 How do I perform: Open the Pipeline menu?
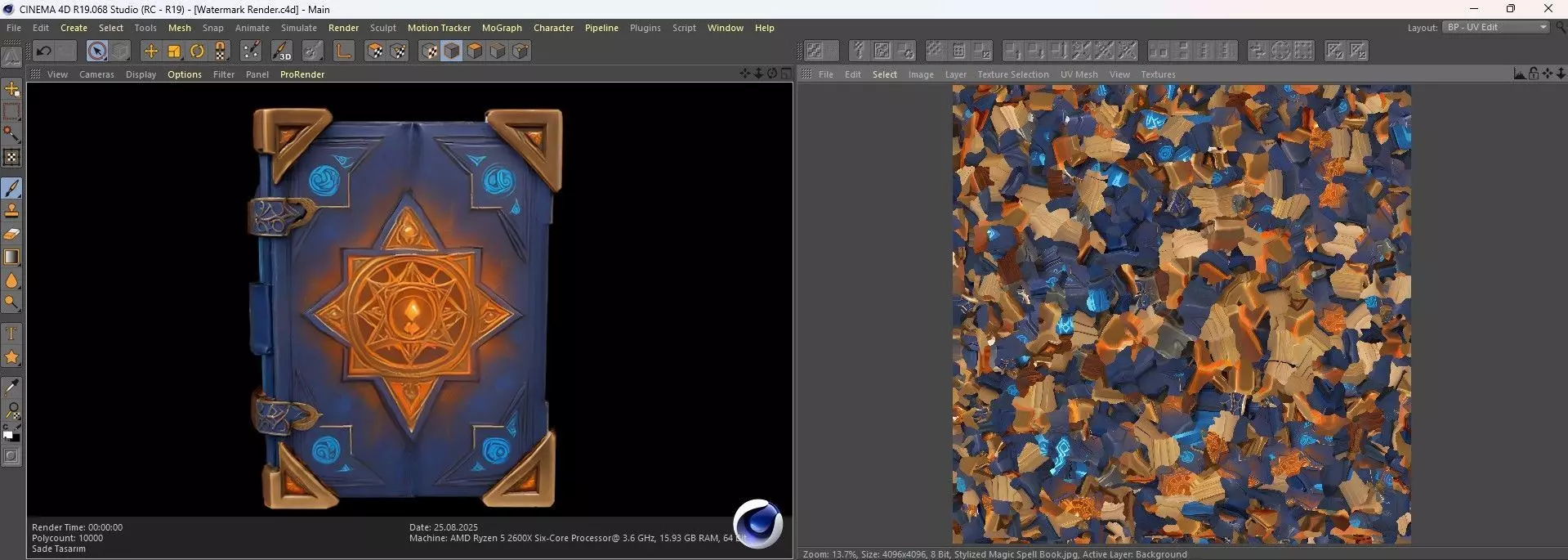pos(601,28)
